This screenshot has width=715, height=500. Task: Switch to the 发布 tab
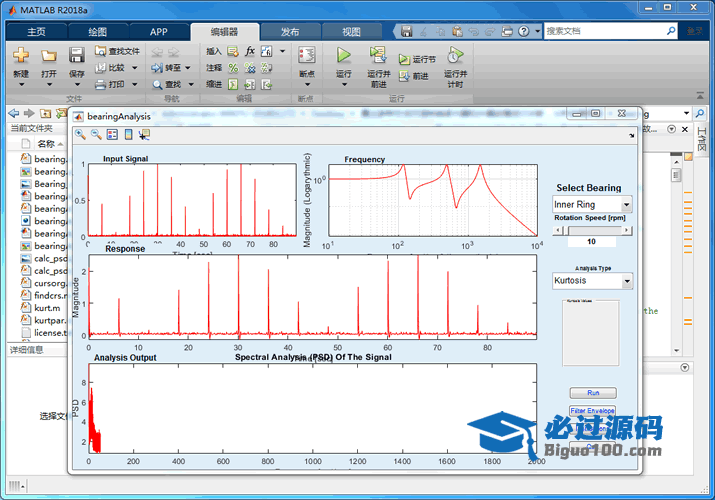290,32
